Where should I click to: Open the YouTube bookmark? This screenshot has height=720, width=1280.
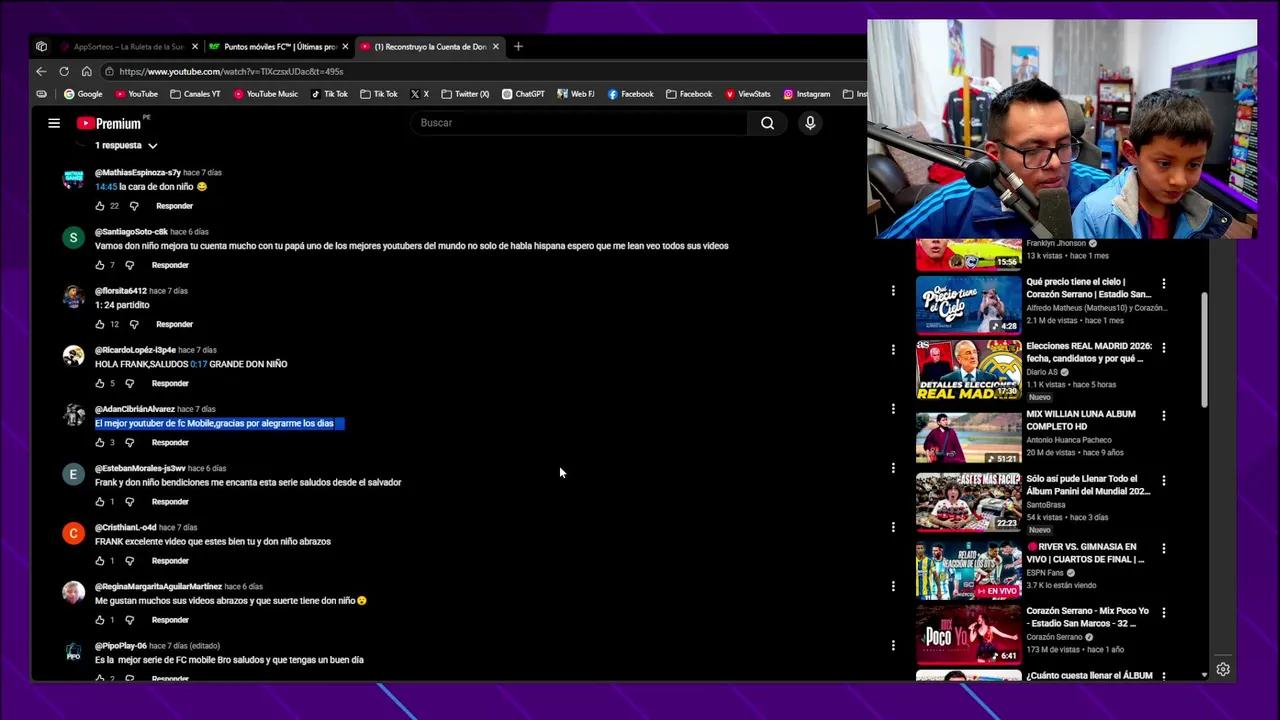coord(136,94)
